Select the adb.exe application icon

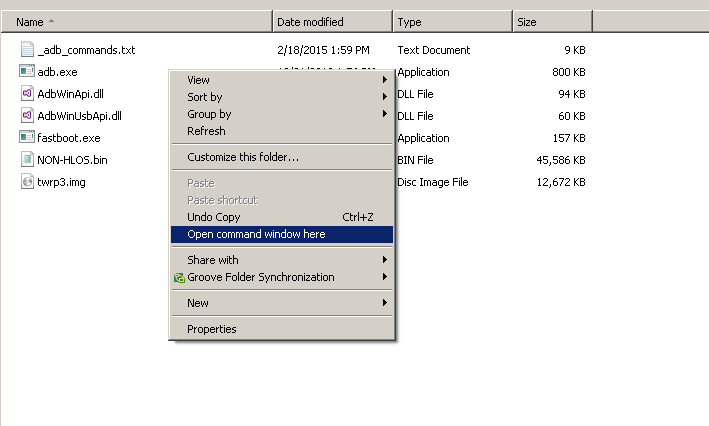[28, 72]
